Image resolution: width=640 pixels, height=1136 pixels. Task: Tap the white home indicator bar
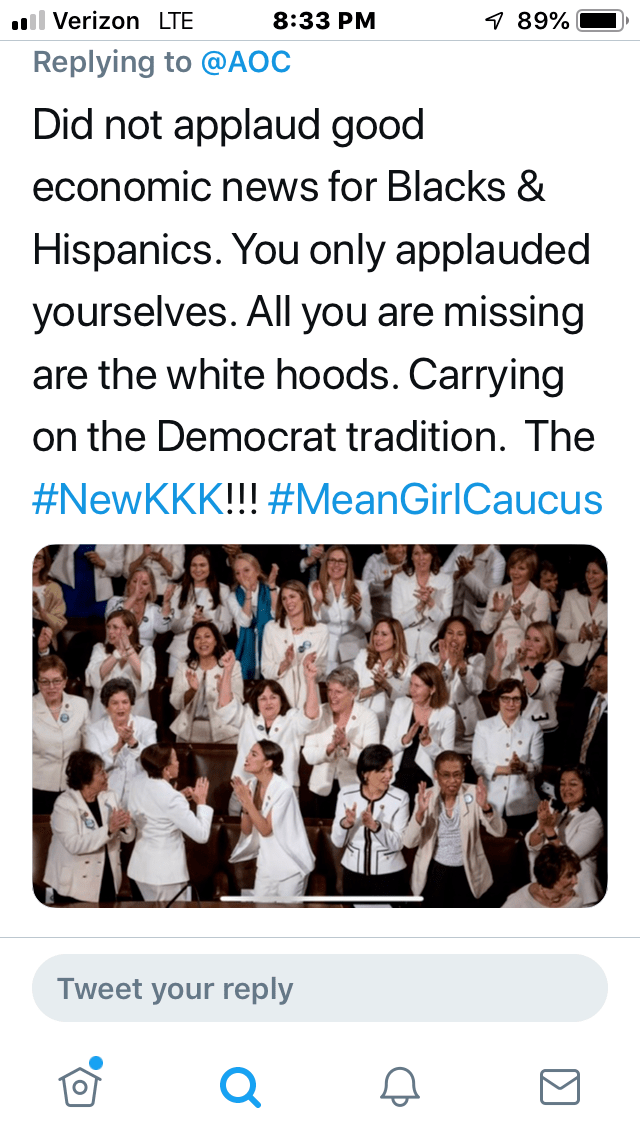pos(320,897)
